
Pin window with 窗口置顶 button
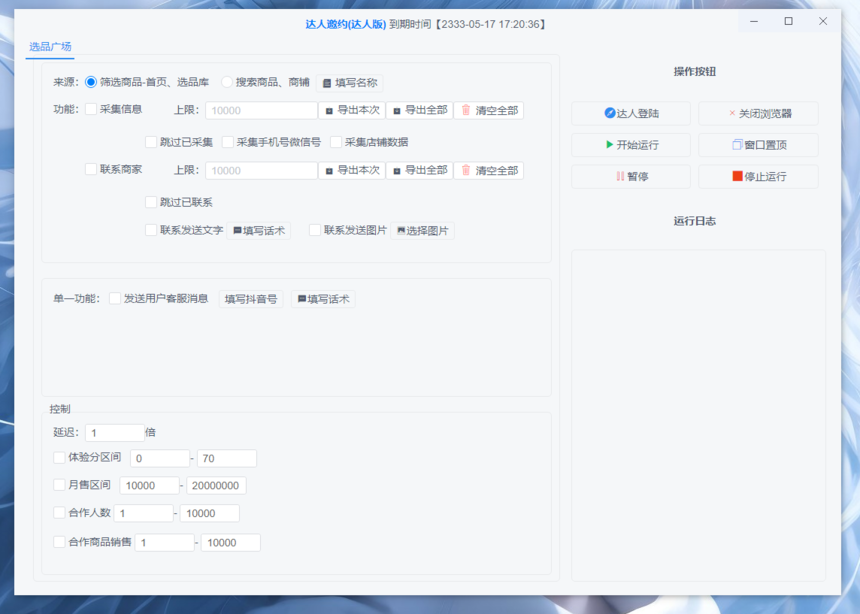758,145
